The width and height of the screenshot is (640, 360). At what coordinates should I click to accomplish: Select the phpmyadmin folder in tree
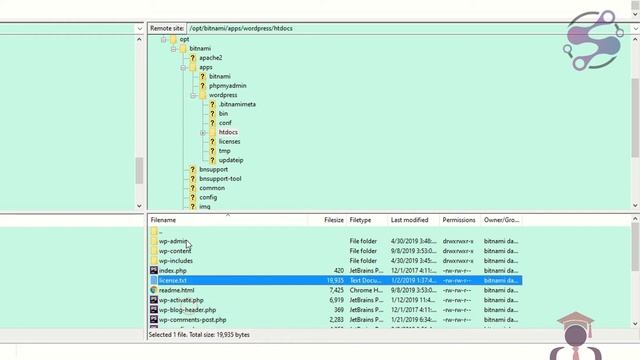pos(227,86)
